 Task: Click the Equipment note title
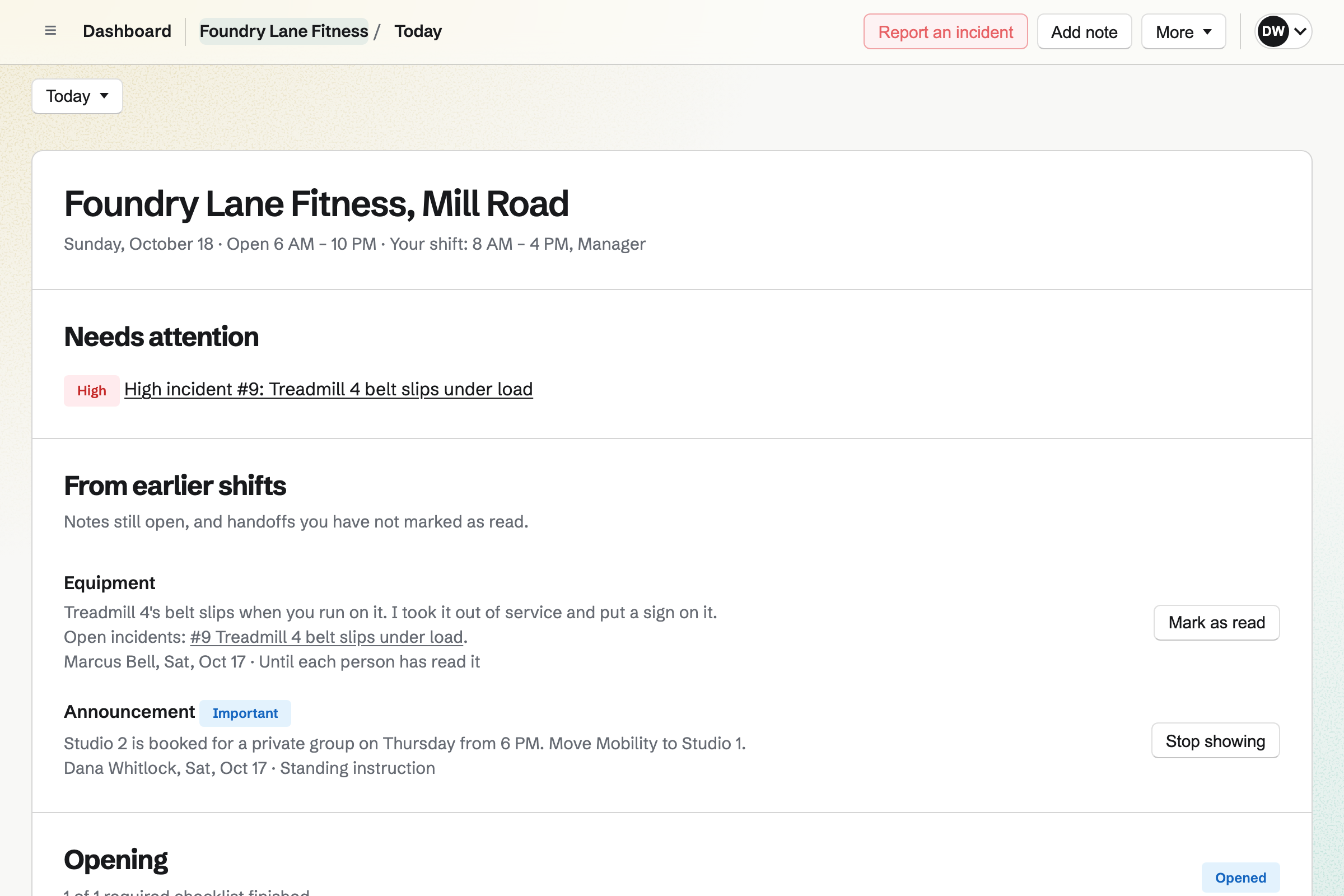pos(109,583)
